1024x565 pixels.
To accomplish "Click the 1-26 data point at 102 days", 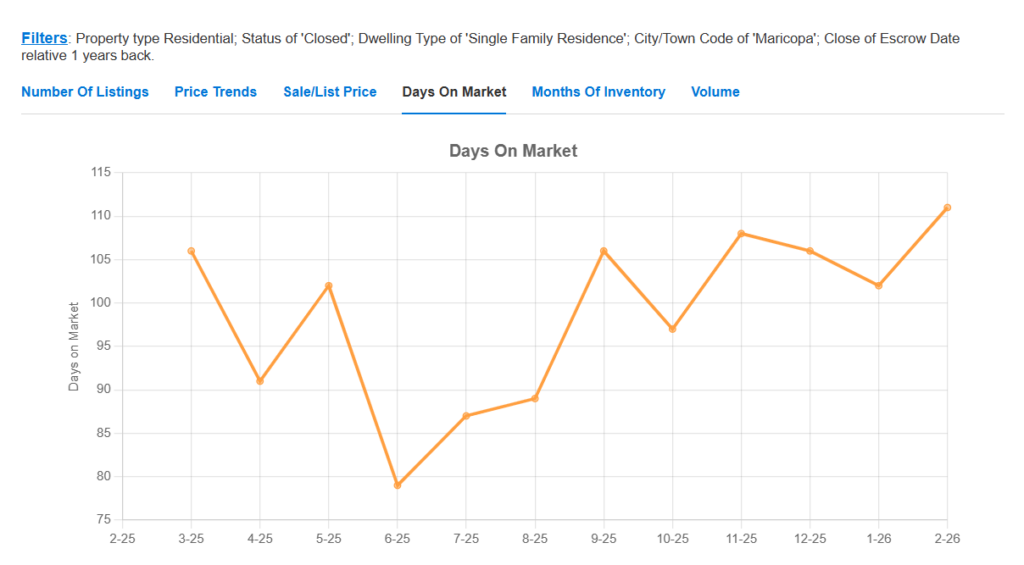I will (x=878, y=286).
